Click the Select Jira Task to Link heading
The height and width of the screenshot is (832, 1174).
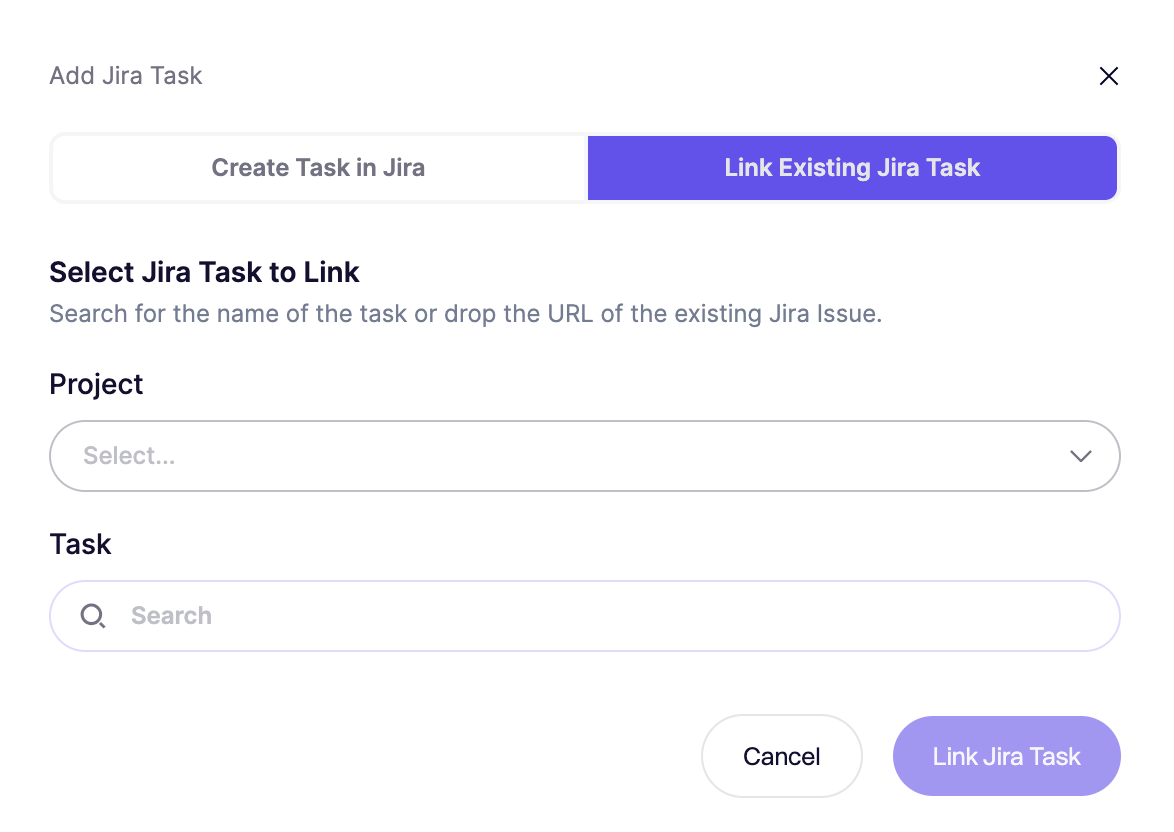click(x=204, y=272)
